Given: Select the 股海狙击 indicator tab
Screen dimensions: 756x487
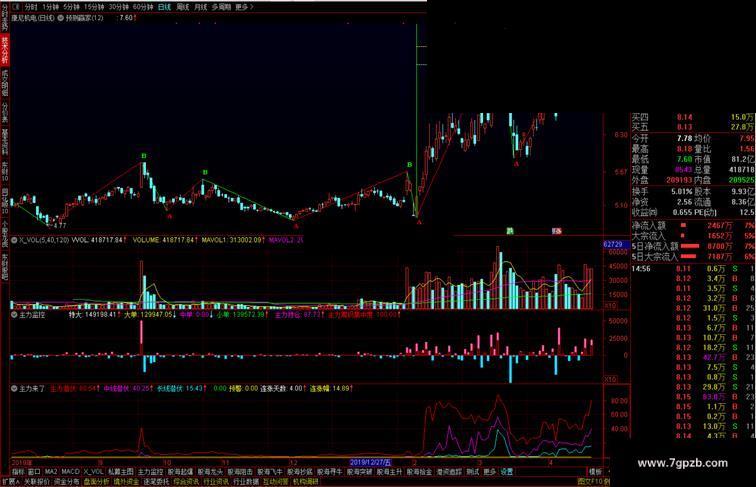Looking at the screenshot, I should click(x=240, y=472).
